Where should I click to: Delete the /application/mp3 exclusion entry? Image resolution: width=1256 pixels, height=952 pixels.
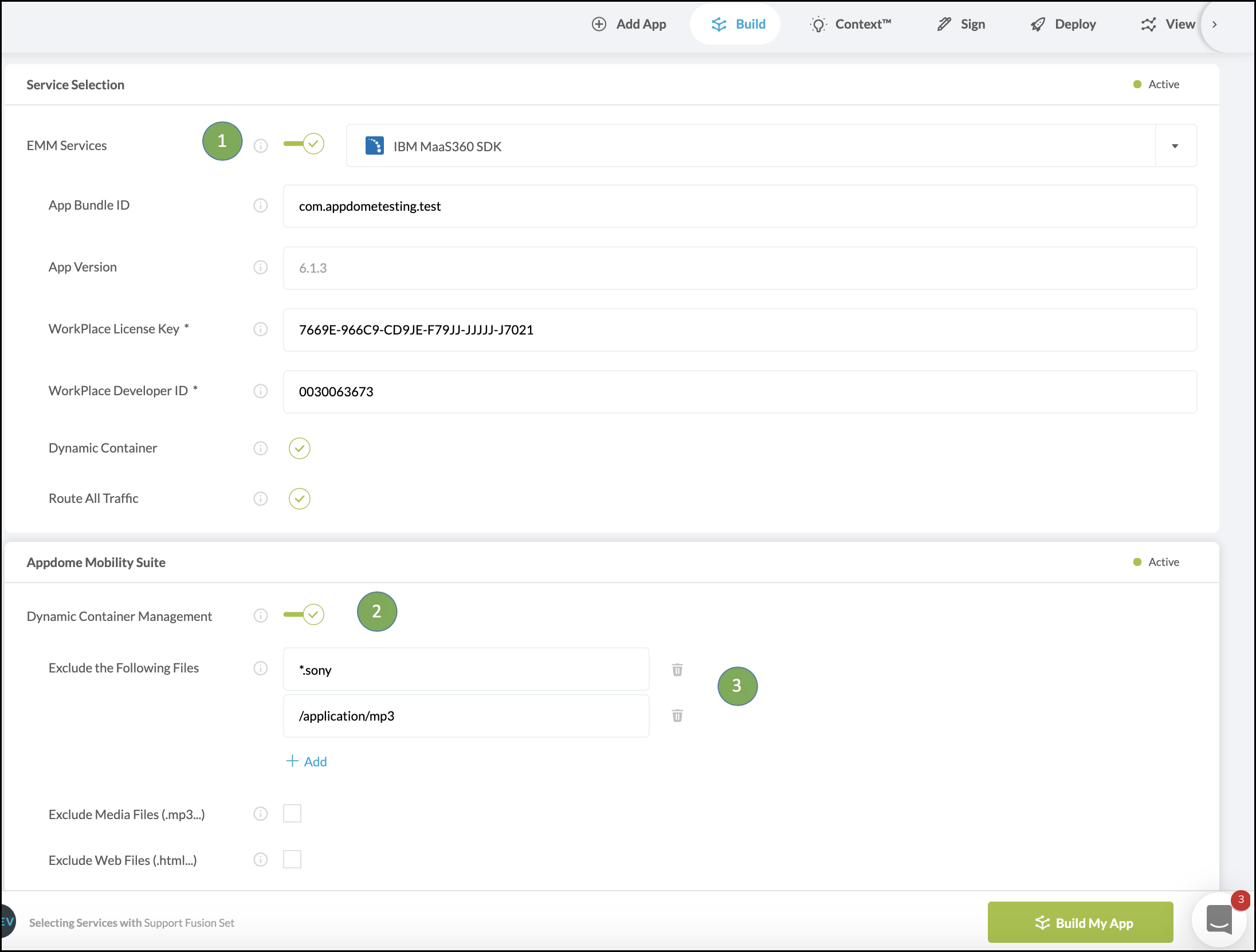[677, 715]
